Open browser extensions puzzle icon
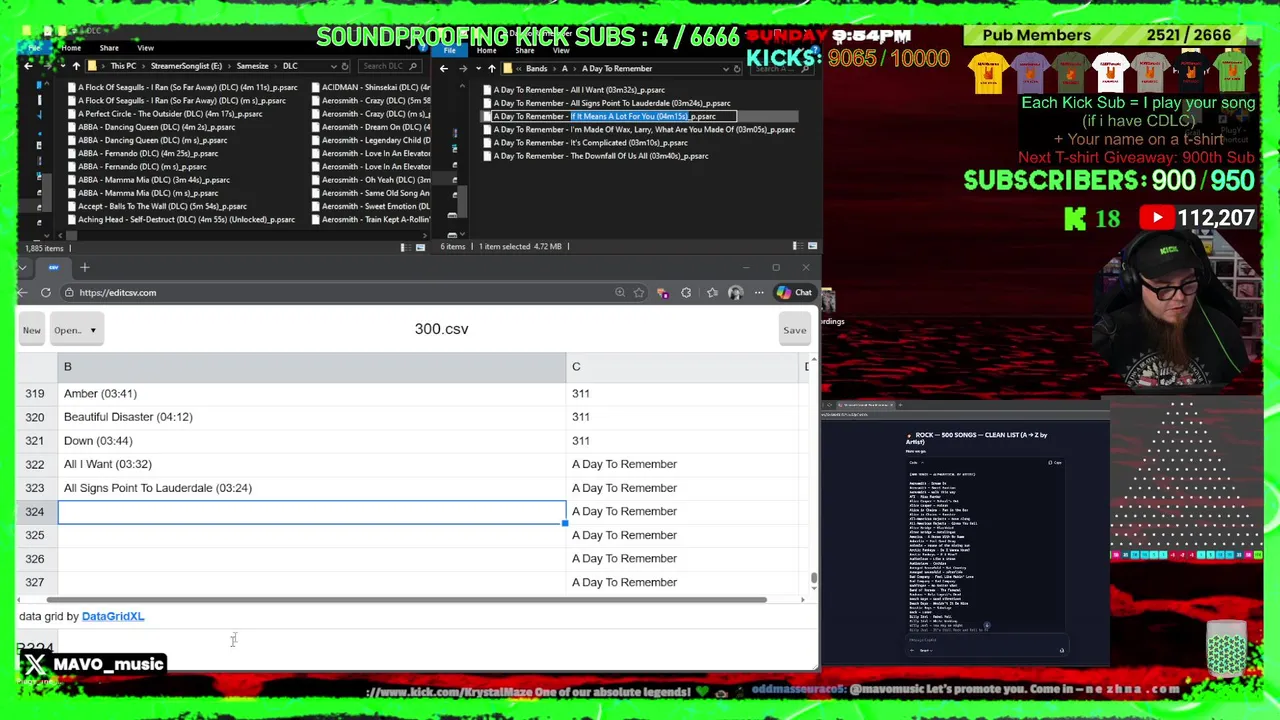 (686, 293)
